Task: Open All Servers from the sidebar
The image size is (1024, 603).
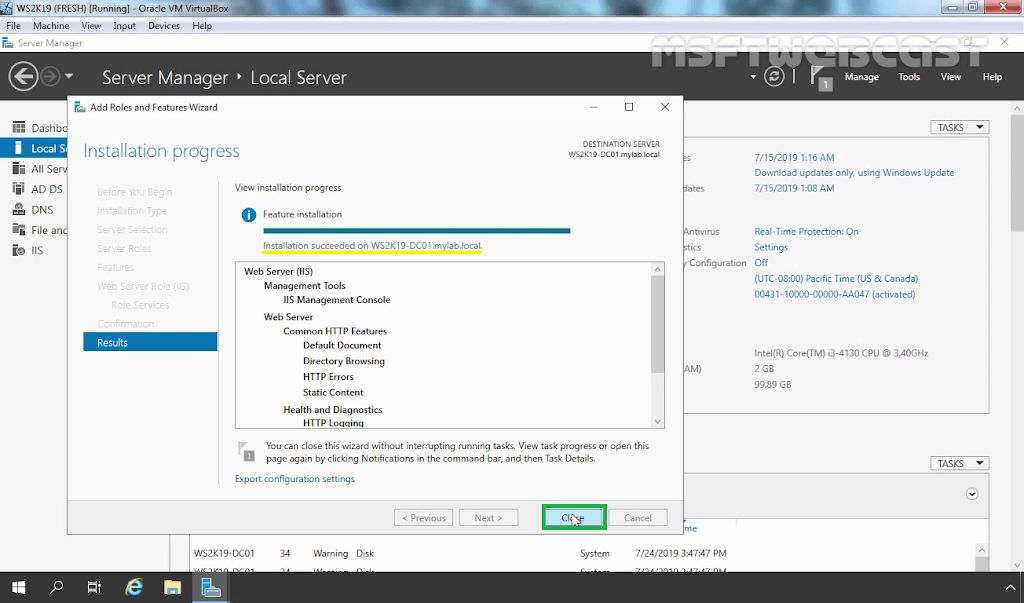Action: click(x=40, y=169)
